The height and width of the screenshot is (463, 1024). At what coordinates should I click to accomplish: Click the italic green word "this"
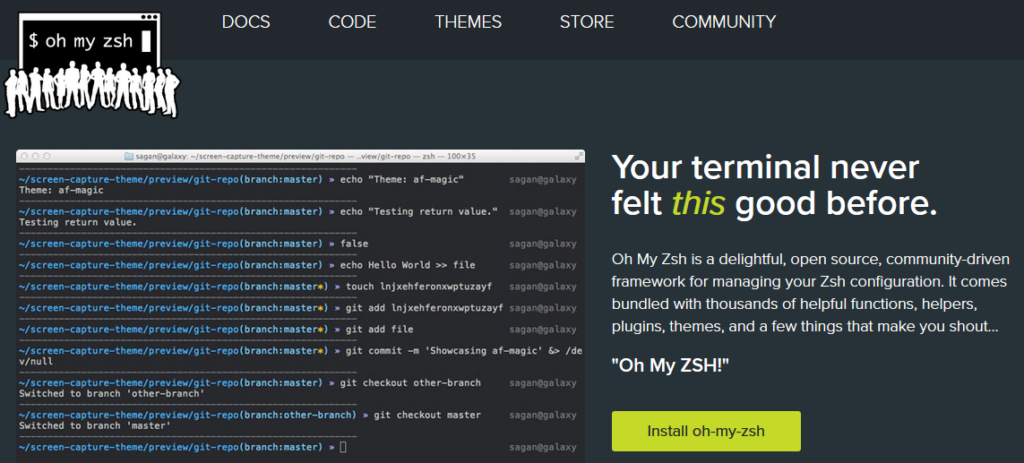700,203
